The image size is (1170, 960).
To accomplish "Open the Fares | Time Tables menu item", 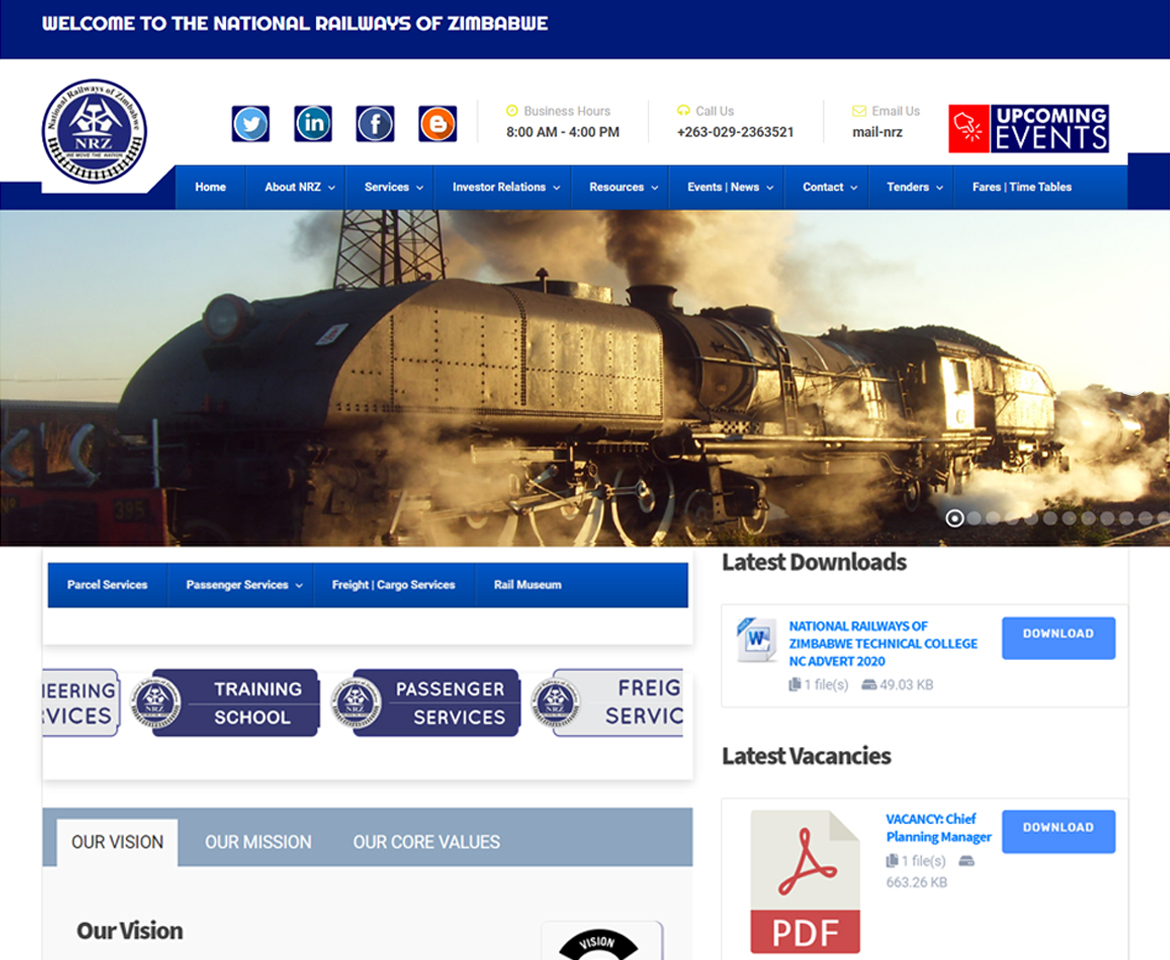I will tap(1022, 187).
